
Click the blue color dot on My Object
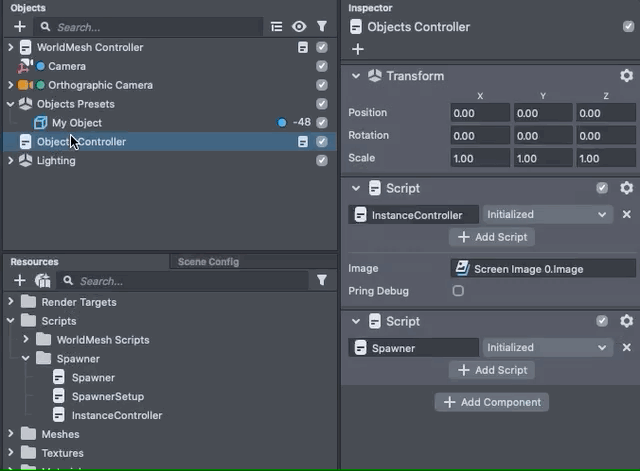pyautogui.click(x=282, y=123)
